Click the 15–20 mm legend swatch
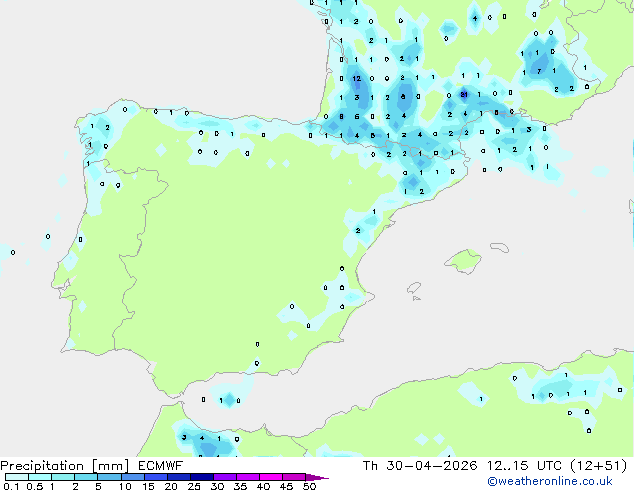Viewport: 634px width, 490px height. [x=156, y=477]
